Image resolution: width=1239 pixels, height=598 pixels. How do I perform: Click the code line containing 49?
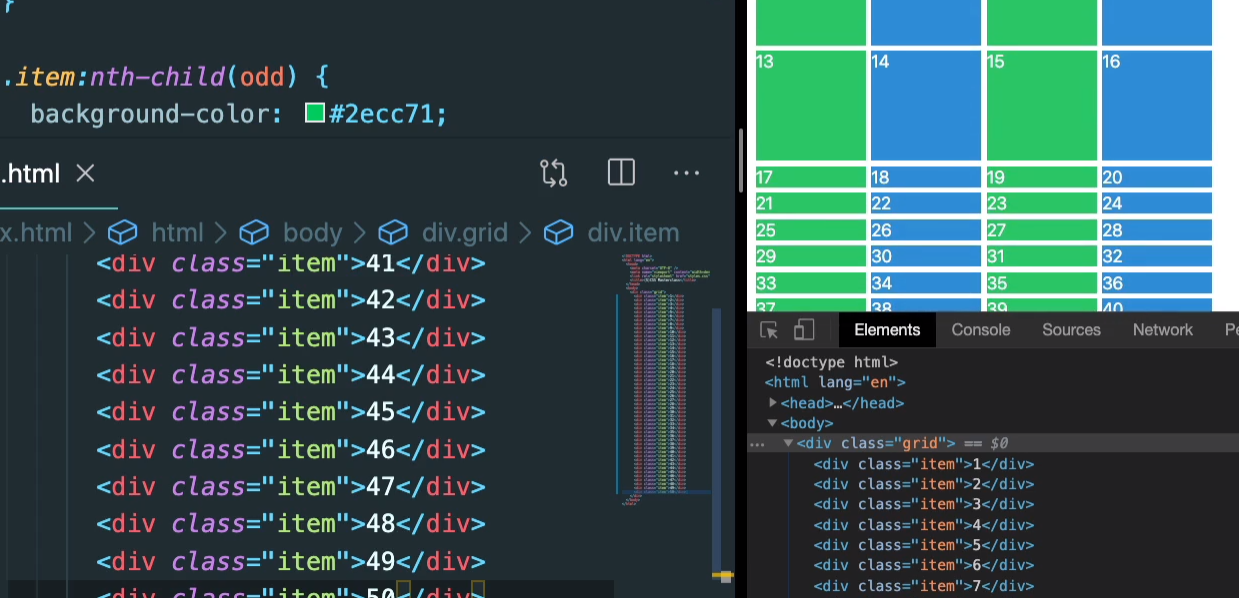(x=290, y=562)
